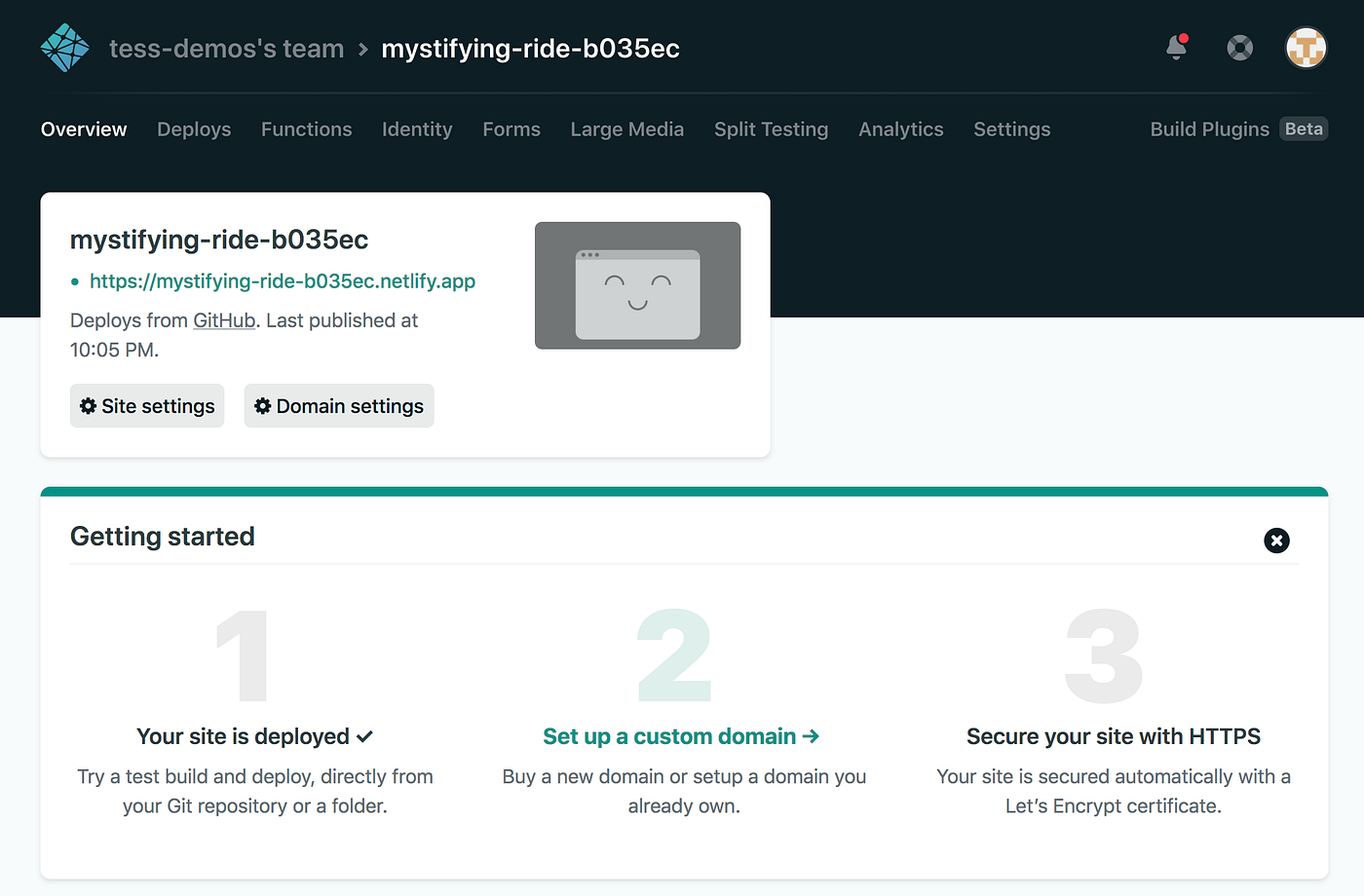Viewport: 1364px width, 896px height.
Task: Switch to the Identity tab
Action: coord(417,129)
